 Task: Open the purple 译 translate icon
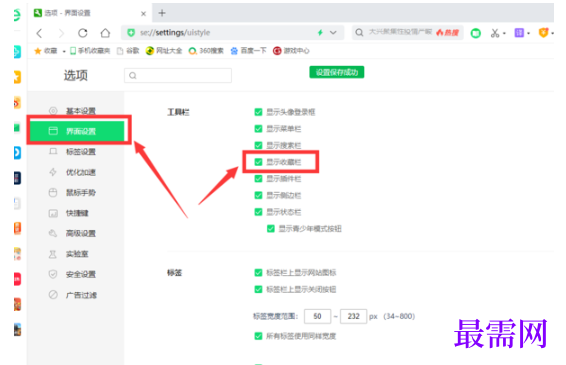519,33
